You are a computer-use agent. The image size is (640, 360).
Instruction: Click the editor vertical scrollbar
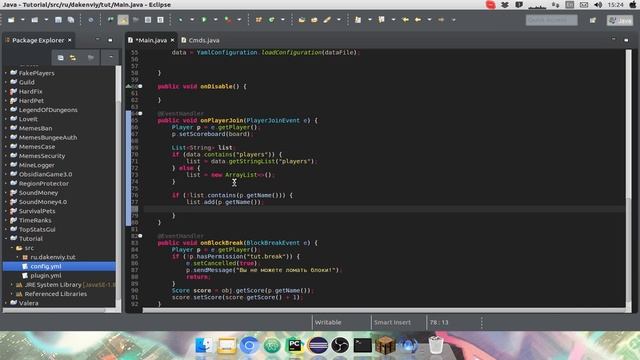coord(629,178)
